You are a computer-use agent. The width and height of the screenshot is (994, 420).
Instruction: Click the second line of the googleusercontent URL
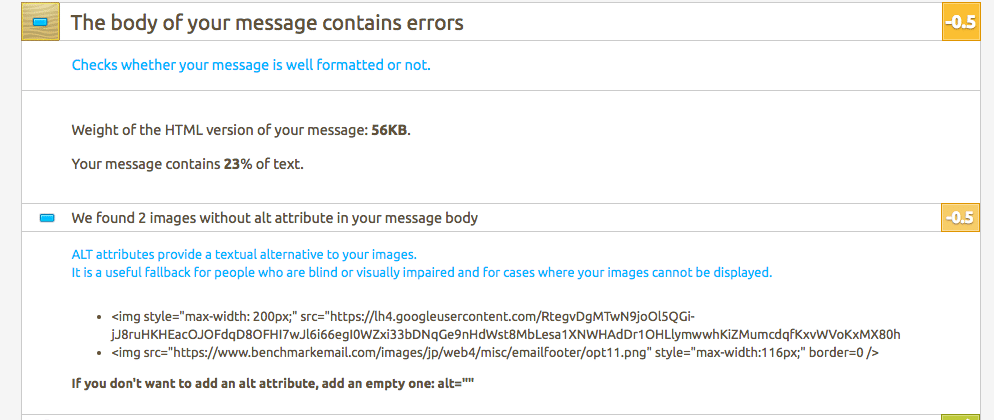point(508,334)
